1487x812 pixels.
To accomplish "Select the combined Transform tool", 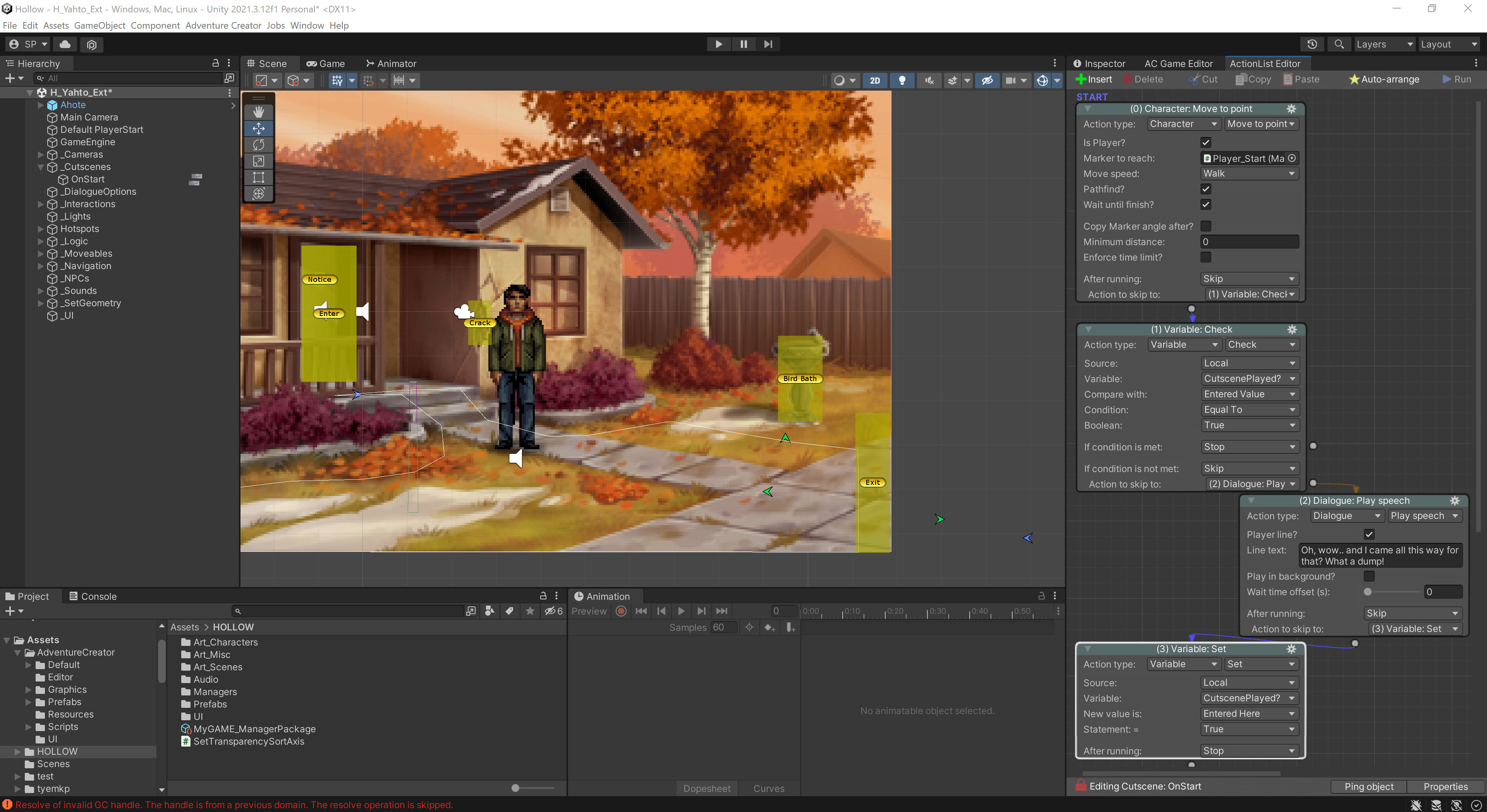I will 258,193.
